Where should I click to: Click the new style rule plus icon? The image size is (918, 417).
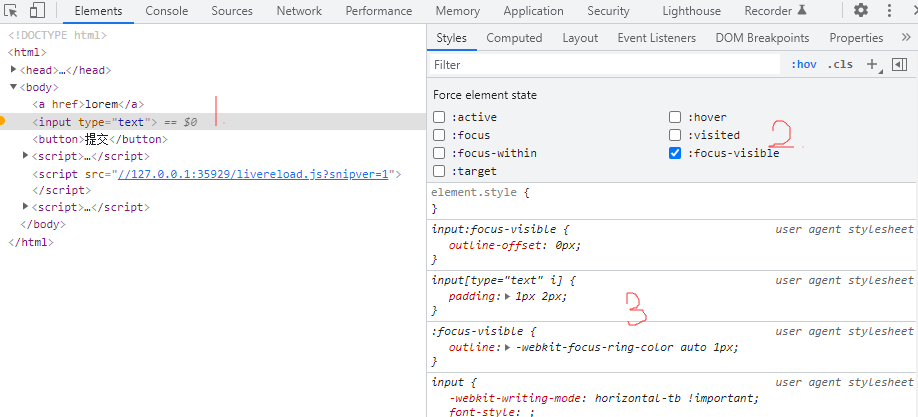tap(872, 64)
